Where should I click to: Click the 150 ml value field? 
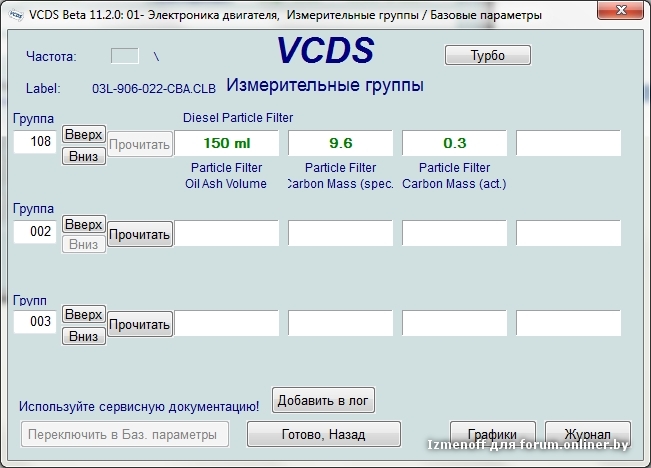click(227, 143)
